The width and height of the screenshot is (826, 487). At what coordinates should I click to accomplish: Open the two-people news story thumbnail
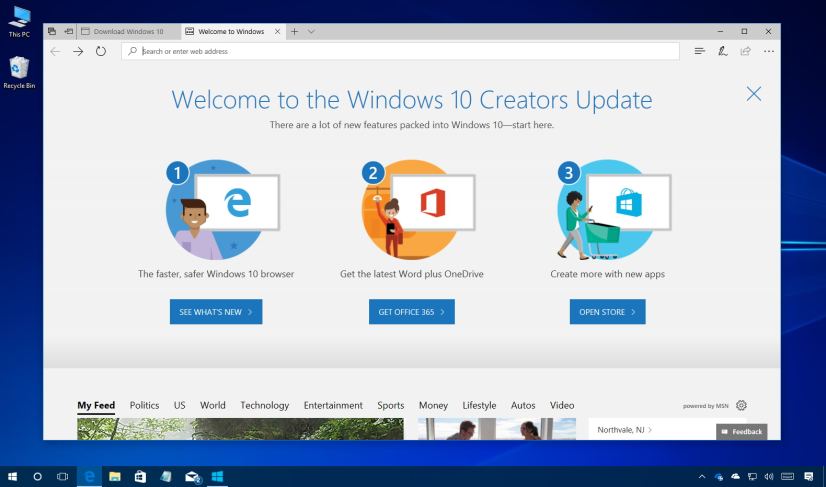click(497, 429)
